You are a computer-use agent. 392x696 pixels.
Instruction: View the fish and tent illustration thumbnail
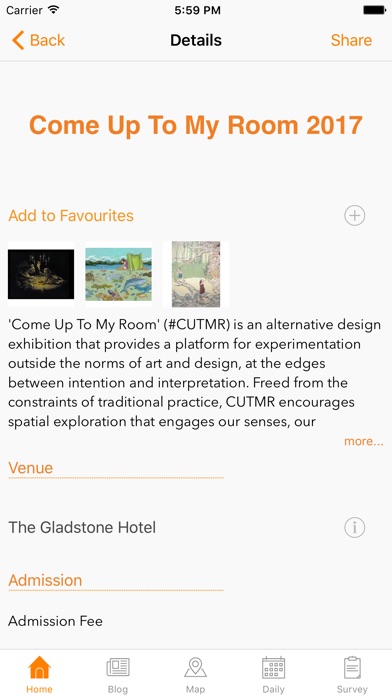pyautogui.click(x=119, y=274)
